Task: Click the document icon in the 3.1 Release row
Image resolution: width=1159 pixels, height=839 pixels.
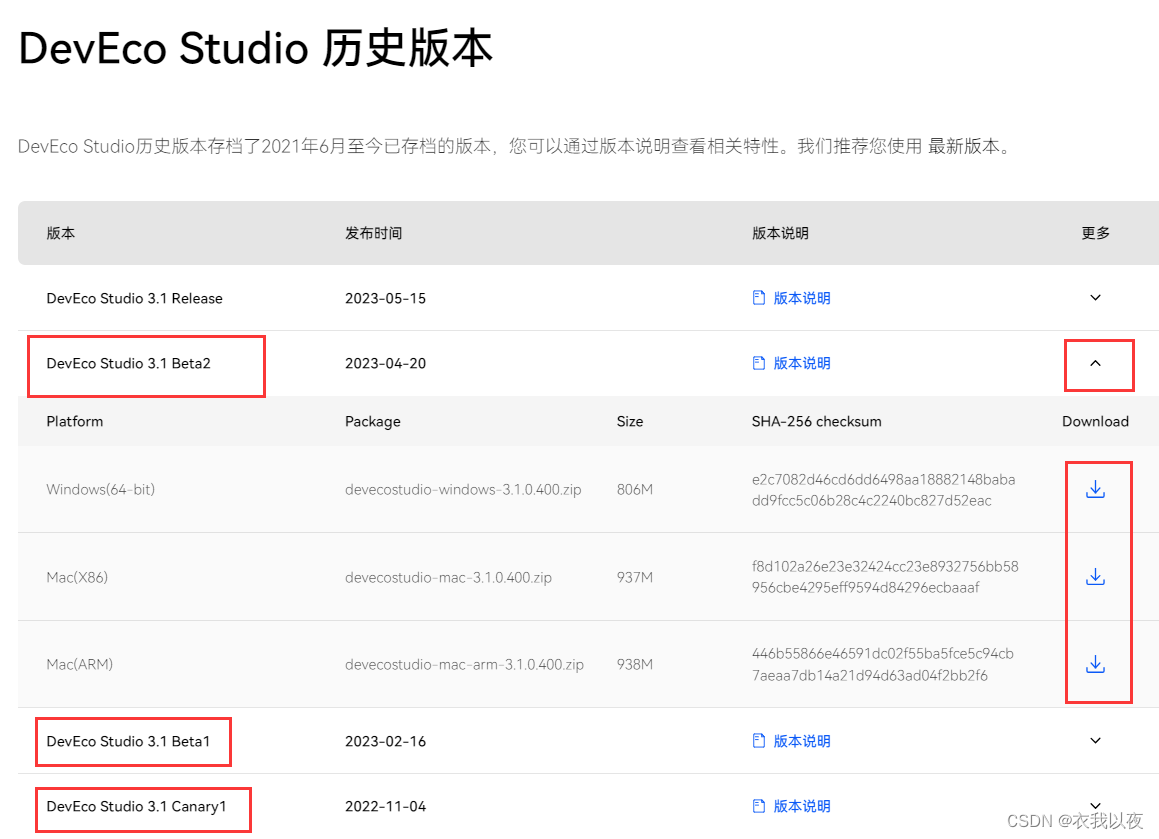Action: point(758,298)
